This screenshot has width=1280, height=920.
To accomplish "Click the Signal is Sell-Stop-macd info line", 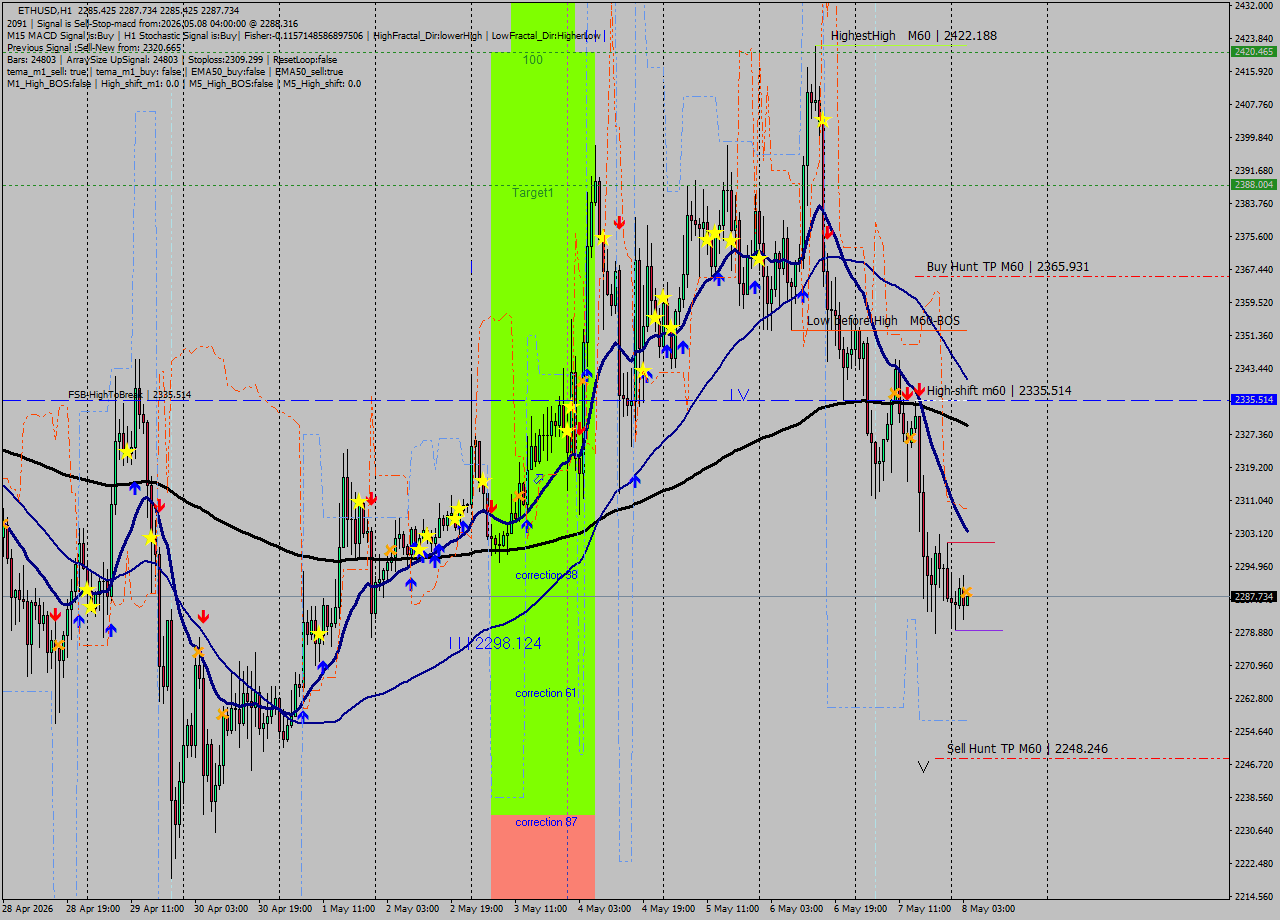I will tap(152, 23).
